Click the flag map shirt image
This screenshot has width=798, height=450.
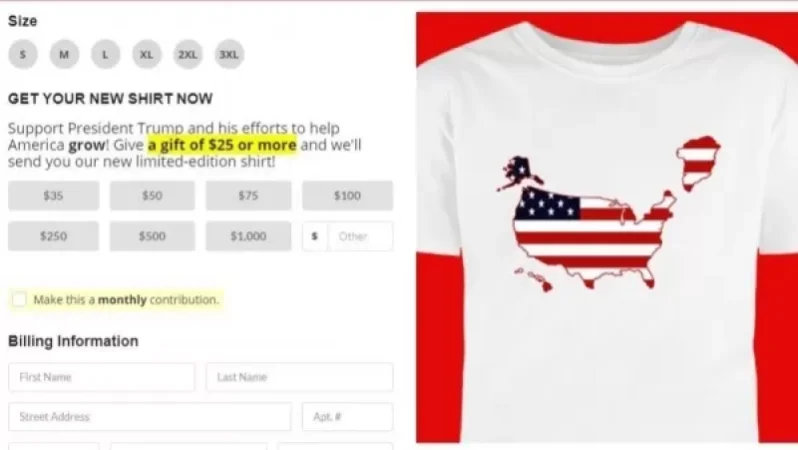tap(607, 228)
